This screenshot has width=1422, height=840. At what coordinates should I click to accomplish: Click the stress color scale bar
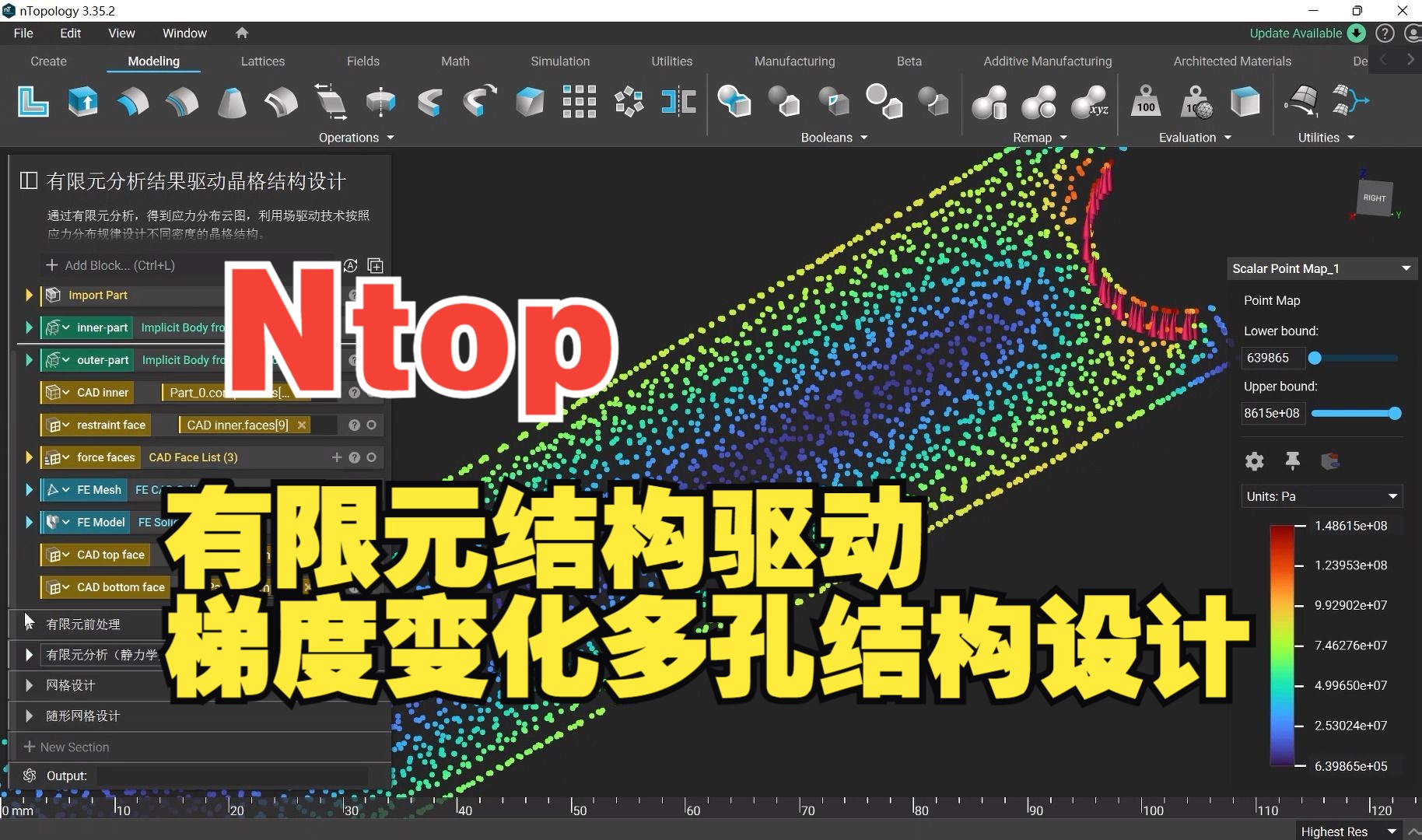pos(1282,646)
